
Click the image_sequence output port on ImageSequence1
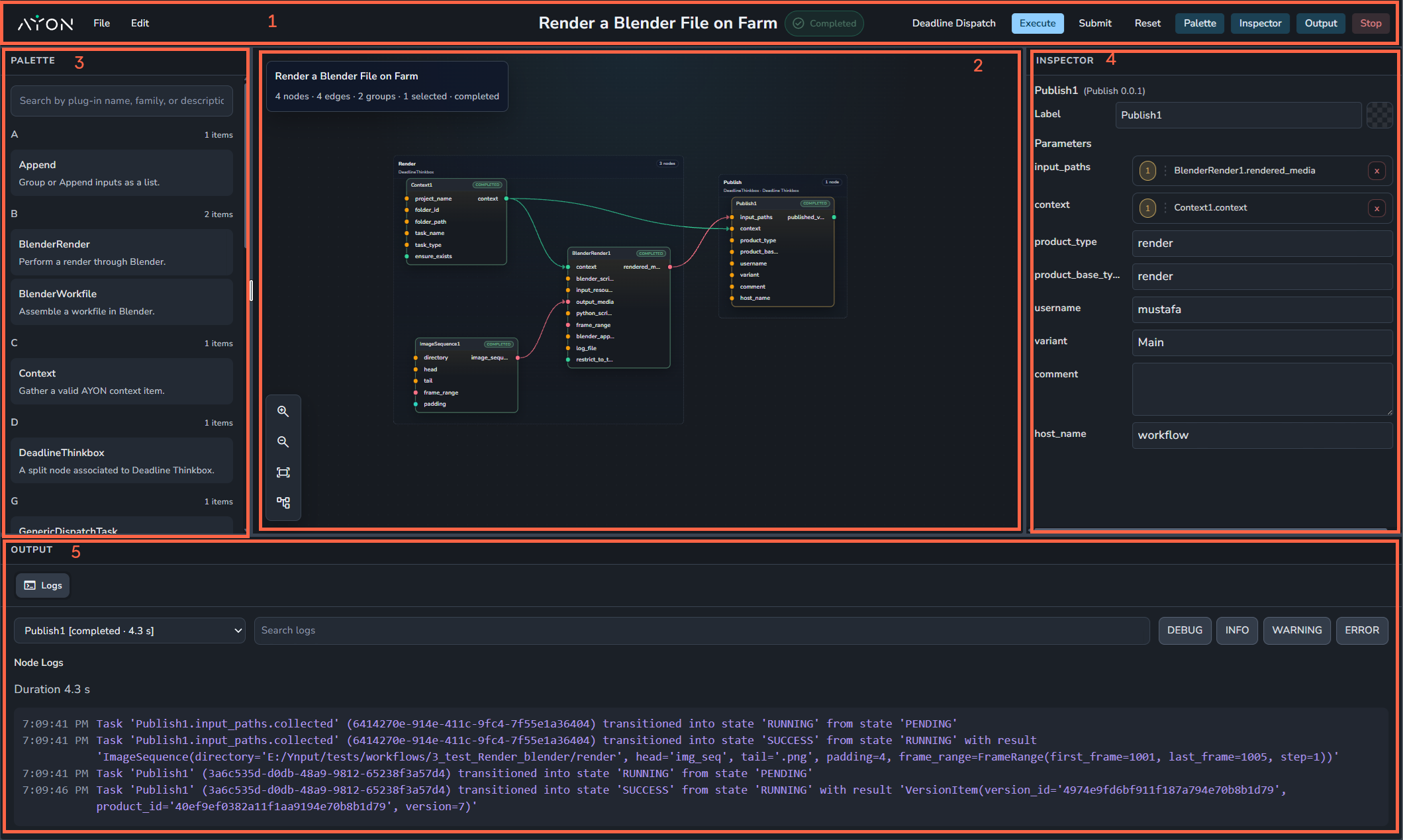click(518, 357)
